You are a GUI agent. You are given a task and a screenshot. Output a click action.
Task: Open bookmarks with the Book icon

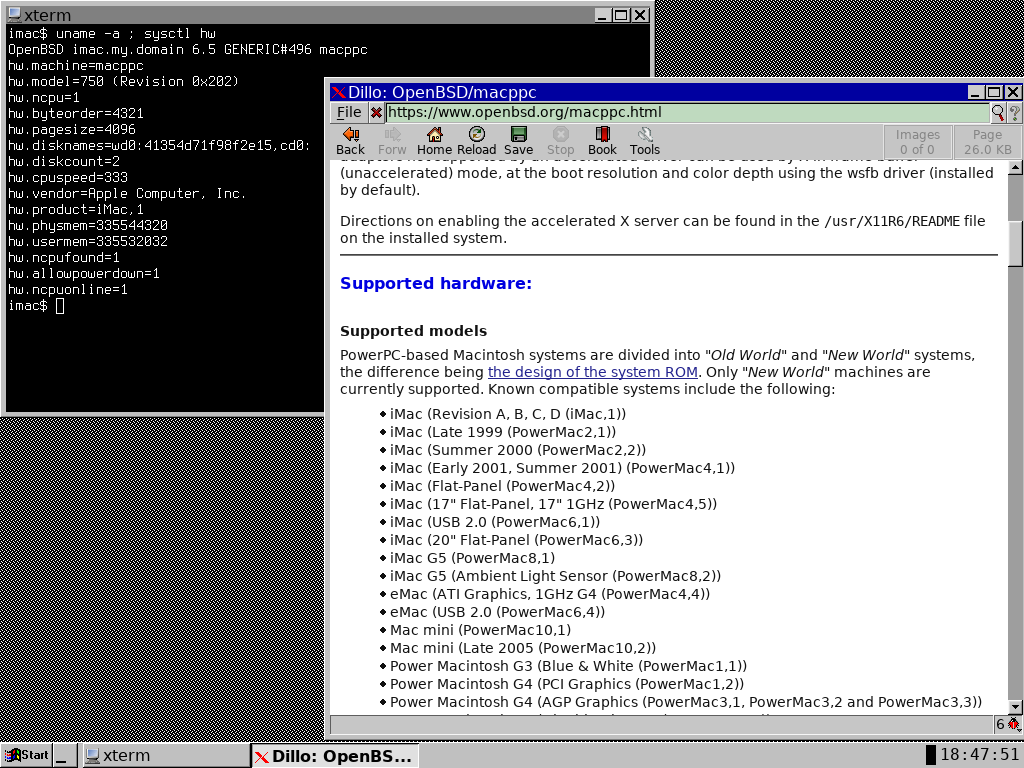click(x=602, y=141)
